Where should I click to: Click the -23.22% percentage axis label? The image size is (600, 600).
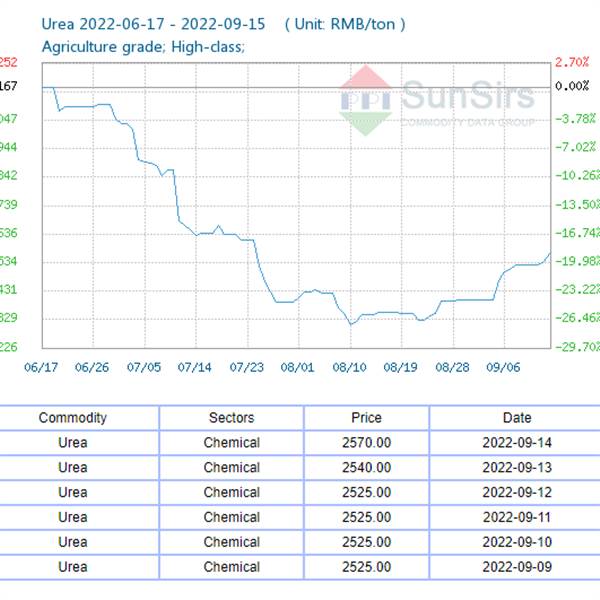[577, 289]
